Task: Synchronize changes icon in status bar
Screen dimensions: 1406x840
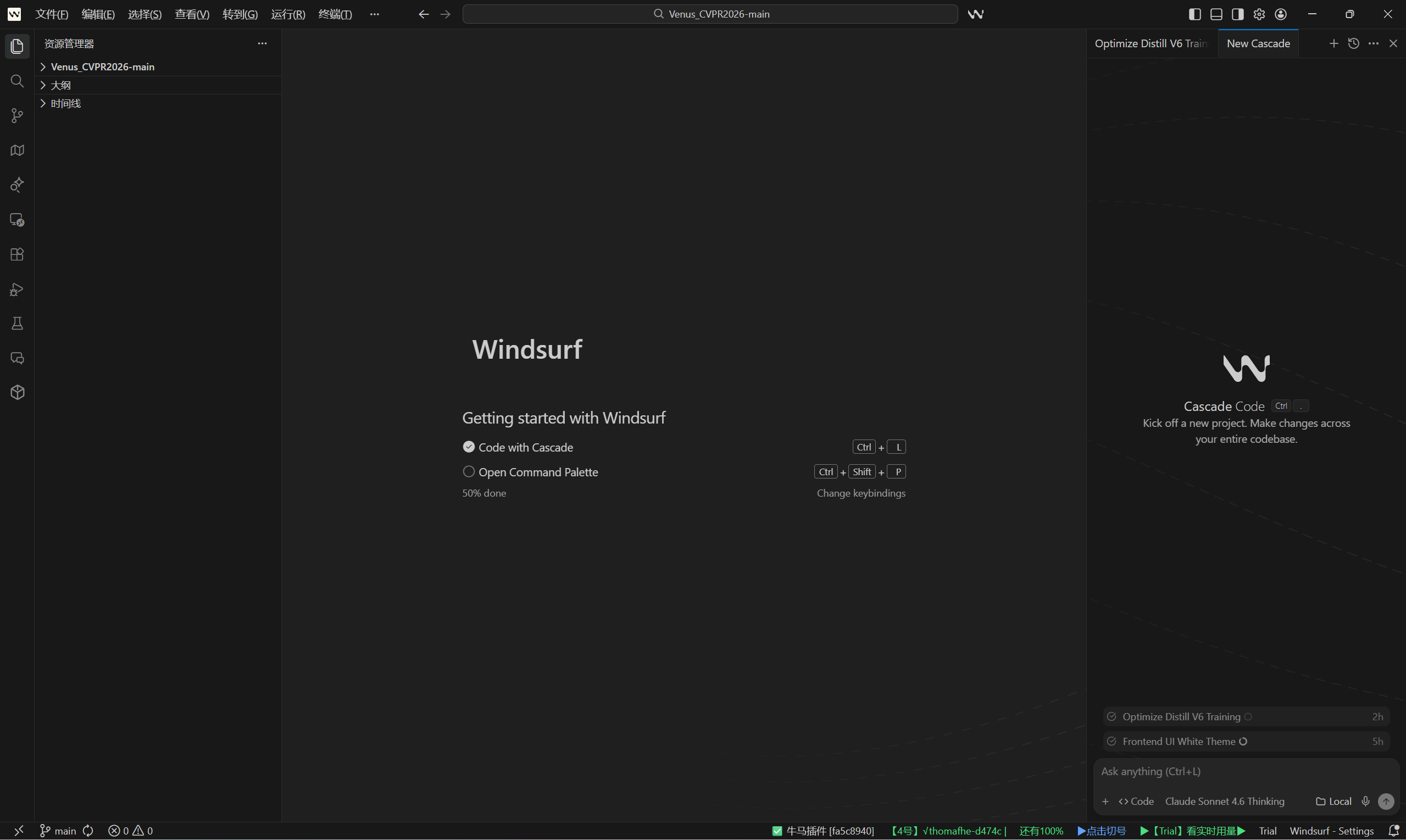Action: [x=88, y=831]
